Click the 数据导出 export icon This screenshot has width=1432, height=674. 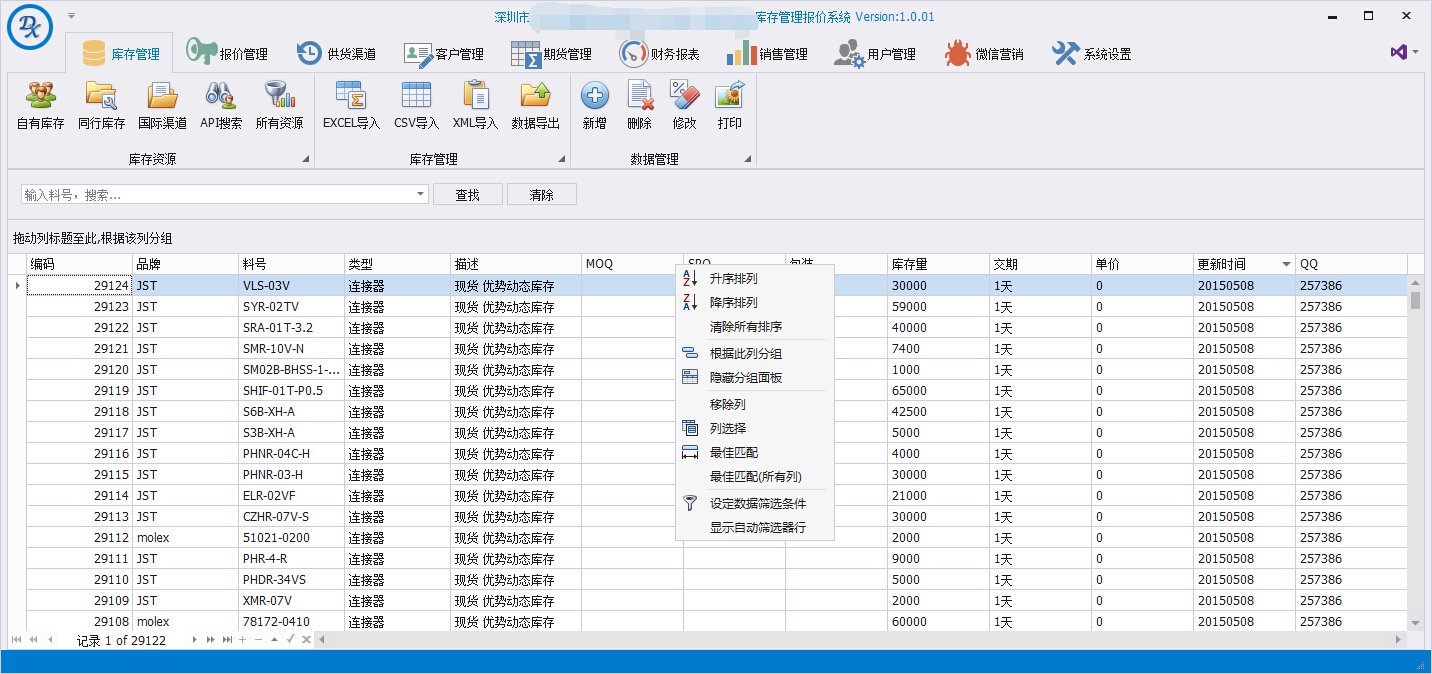(x=535, y=97)
